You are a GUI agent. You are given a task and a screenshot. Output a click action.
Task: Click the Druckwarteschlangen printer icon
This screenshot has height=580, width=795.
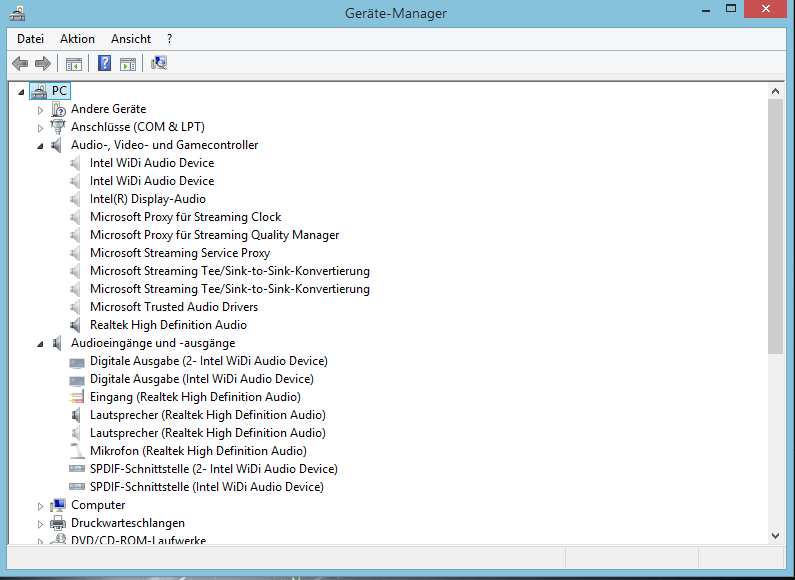[58, 523]
